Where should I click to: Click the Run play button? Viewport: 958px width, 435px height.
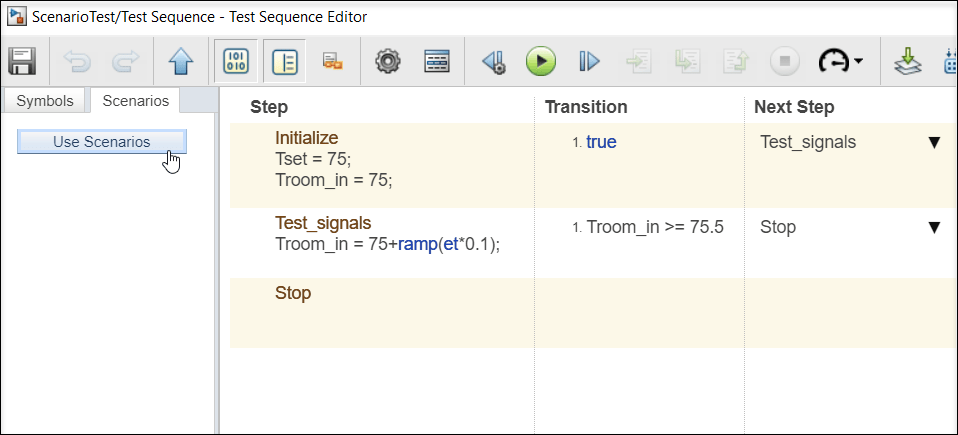tap(540, 61)
